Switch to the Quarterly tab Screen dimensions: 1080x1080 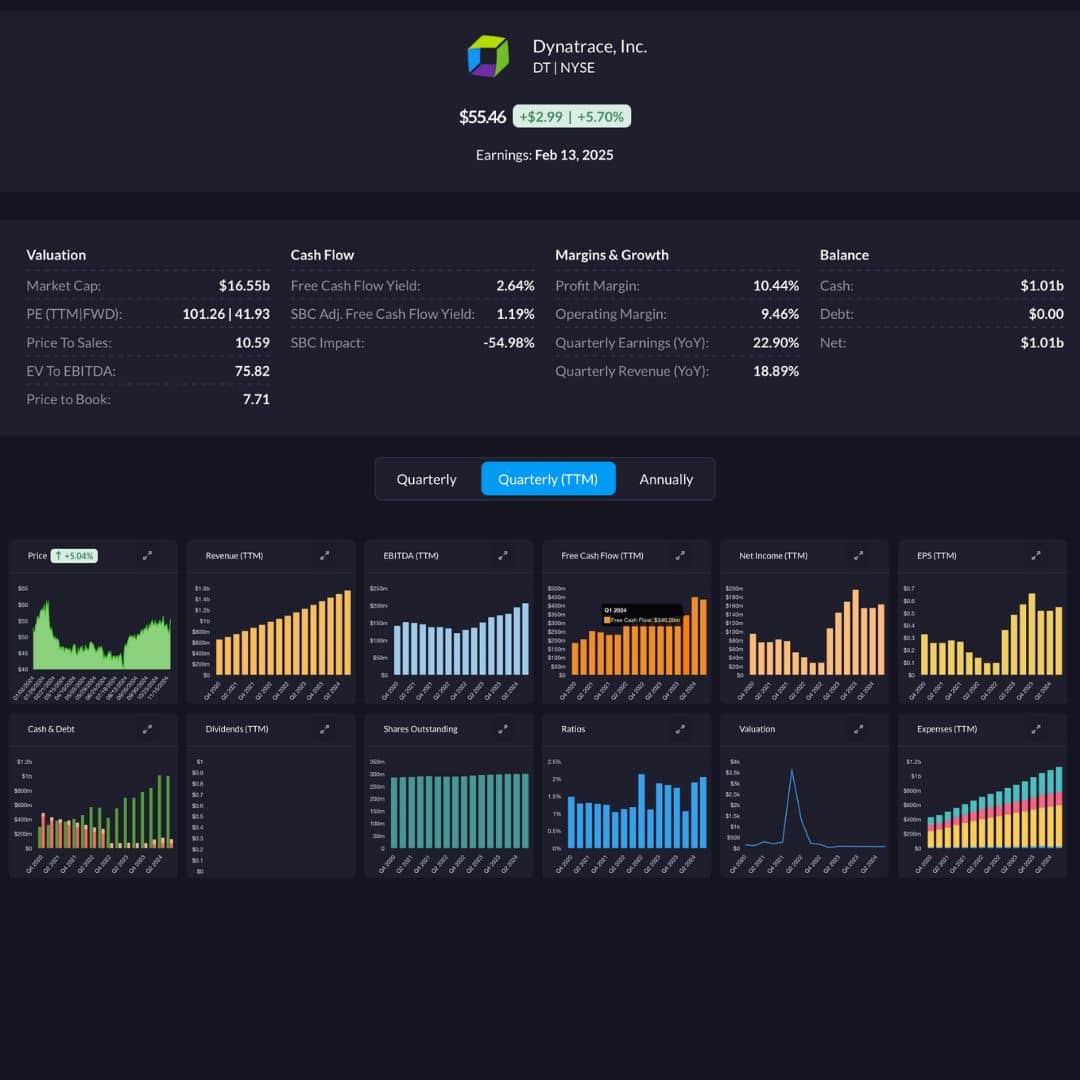[x=426, y=479]
